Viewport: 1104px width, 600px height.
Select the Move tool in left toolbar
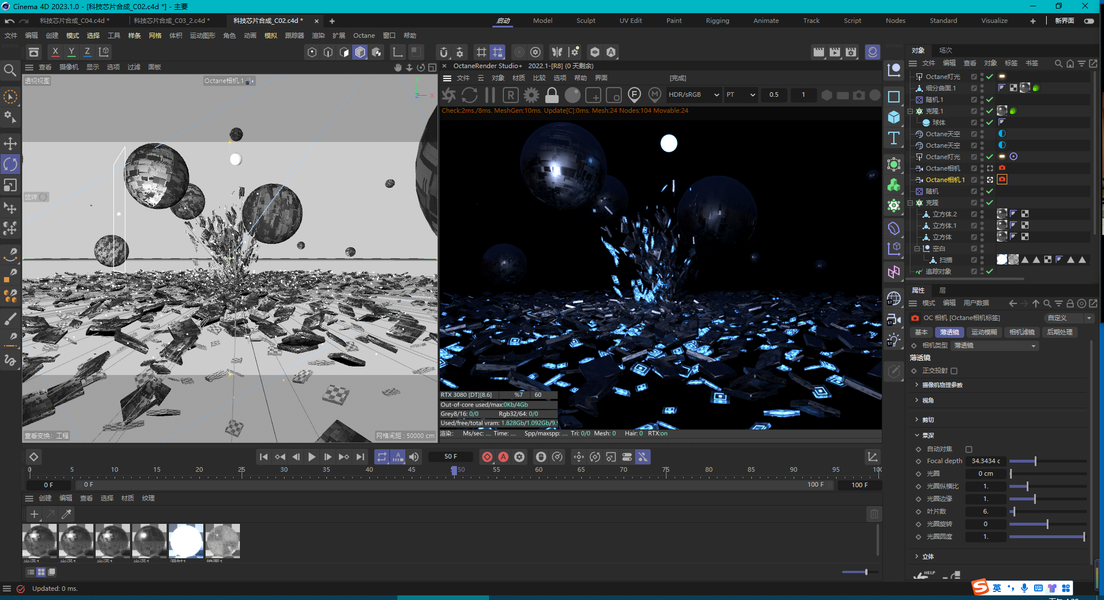[x=10, y=143]
